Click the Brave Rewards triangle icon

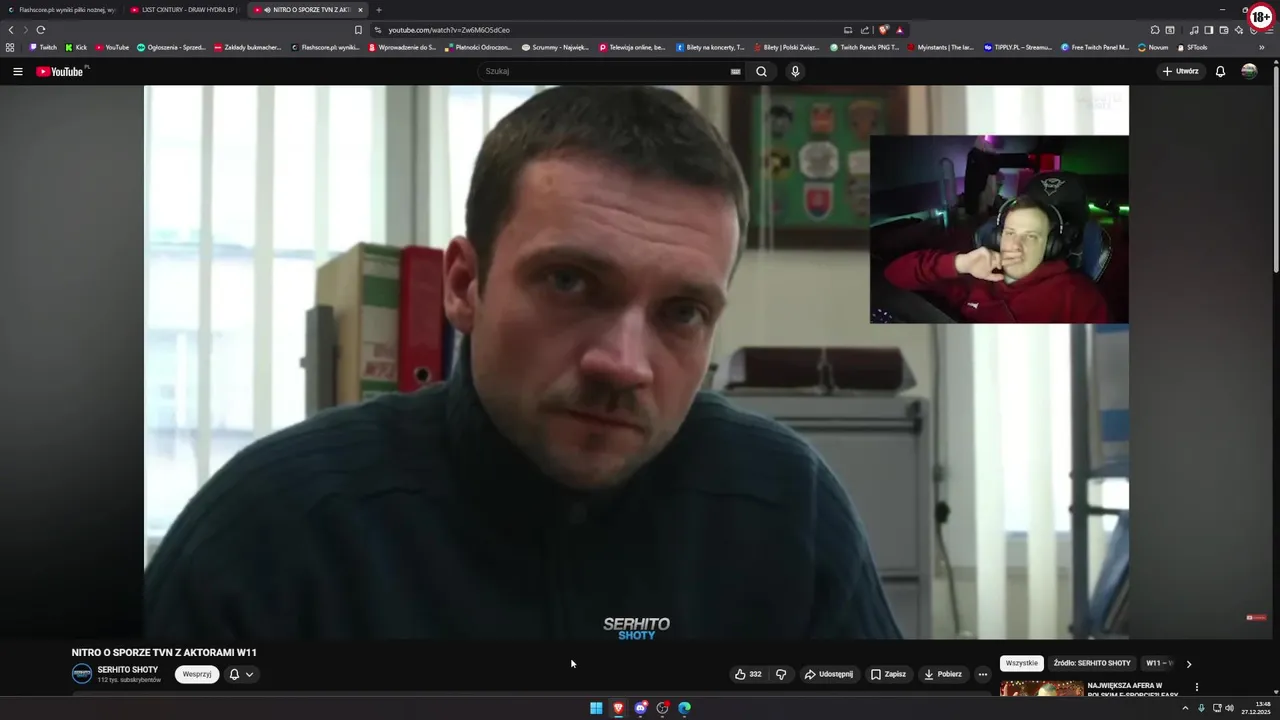pos(900,30)
